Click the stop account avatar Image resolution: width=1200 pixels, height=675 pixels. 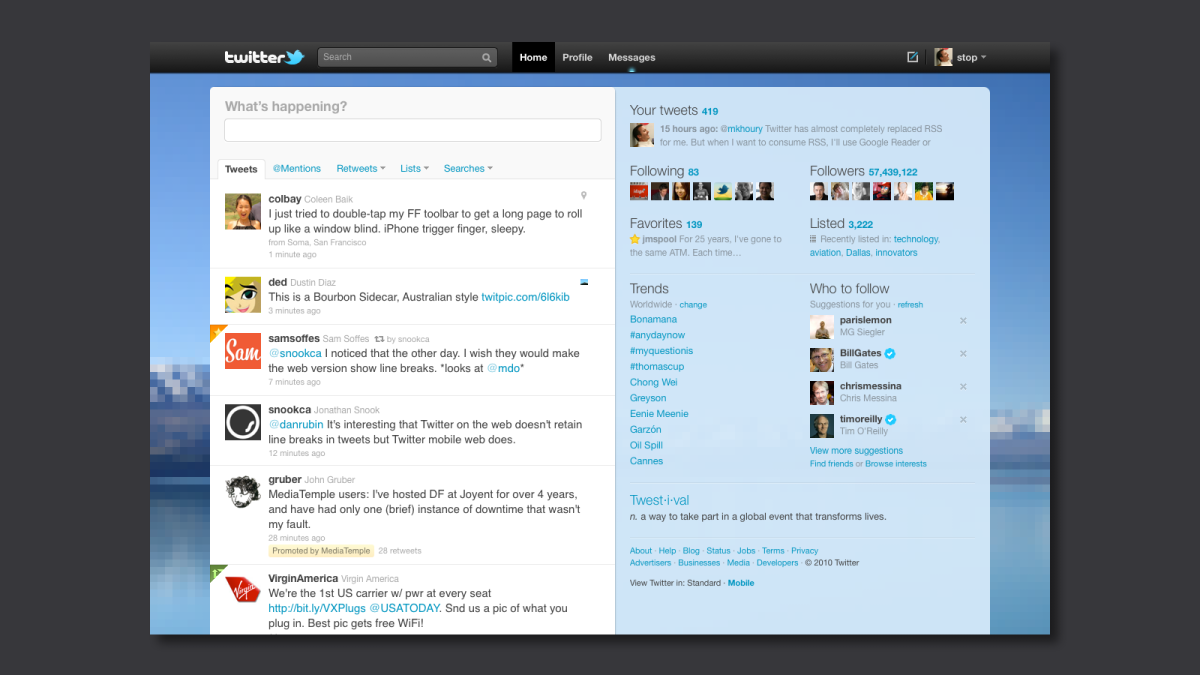tap(943, 57)
